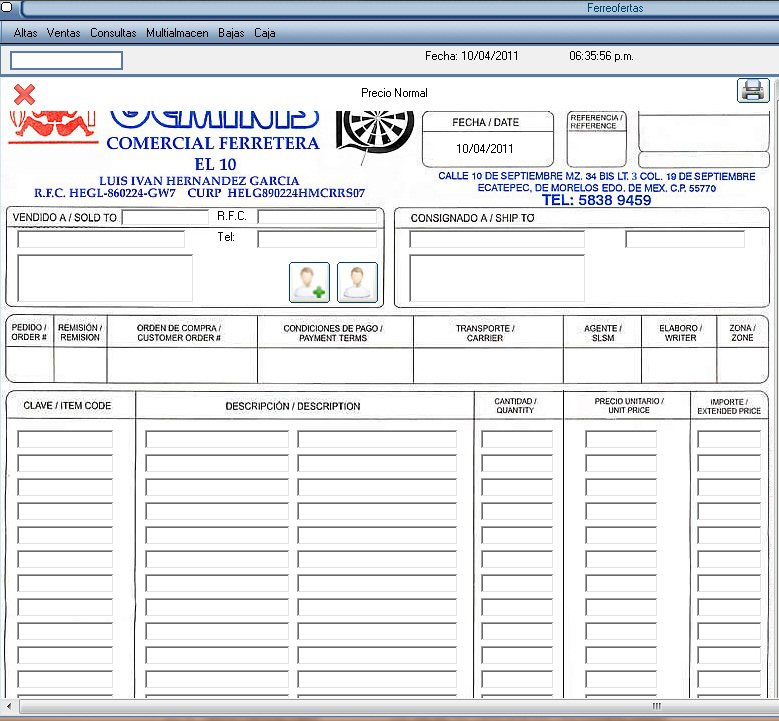
Task: Select the Multialmacen menu
Action: pyautogui.click(x=177, y=33)
